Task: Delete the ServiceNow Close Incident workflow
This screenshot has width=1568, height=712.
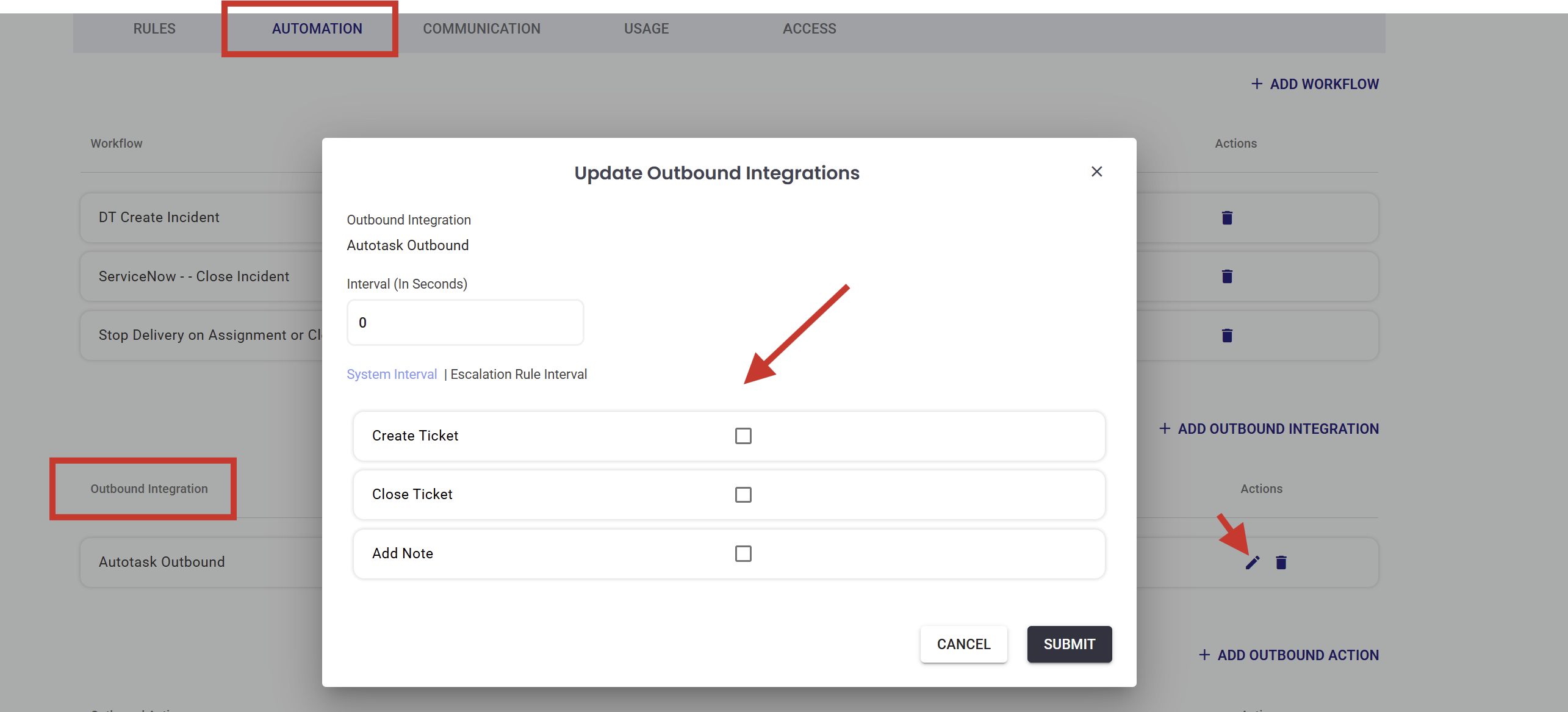Action: click(1227, 276)
